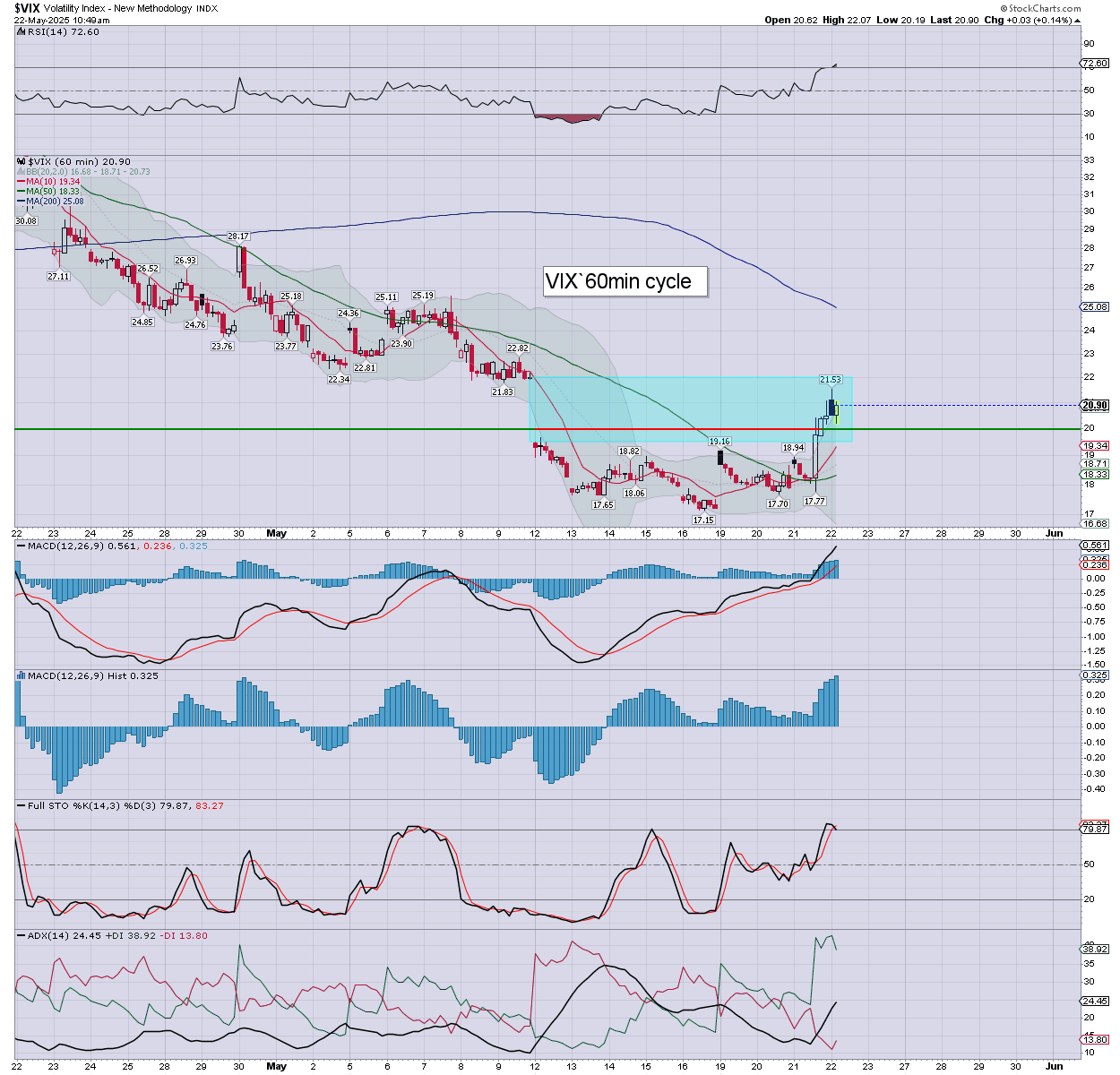Screen dimensions: 1120x1075
Task: Click the 25.08 MA(200) axis value tag
Action: [x=1095, y=306]
